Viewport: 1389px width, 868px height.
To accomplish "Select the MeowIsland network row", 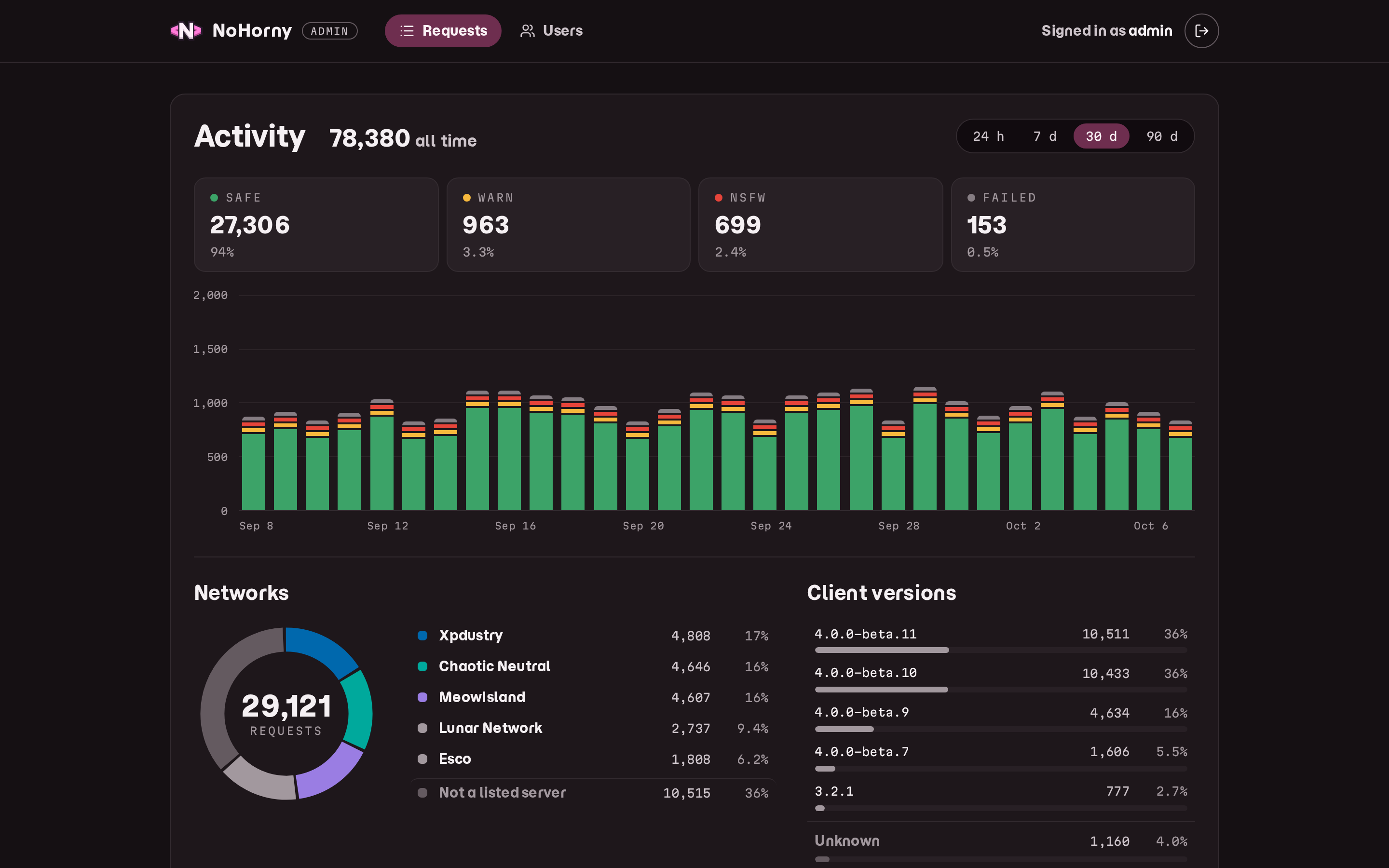I will coord(593,697).
